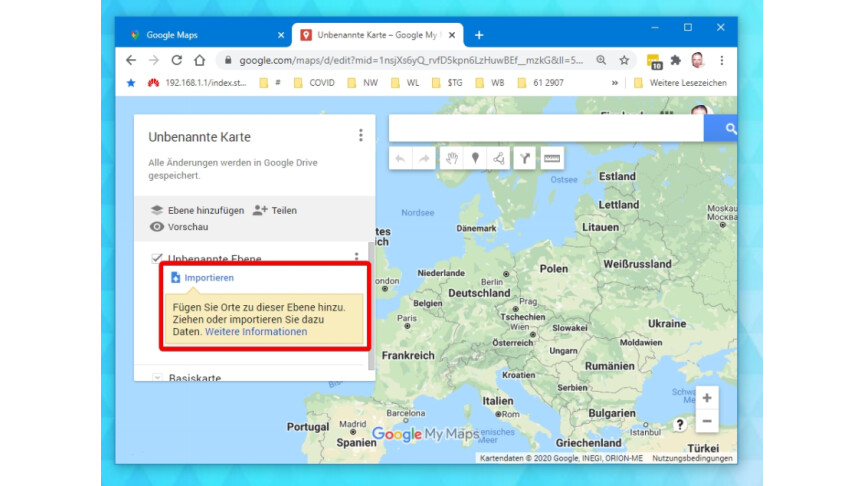Viewport: 864px width, 486px height.
Task: Undo the last map edit
Action: coord(401,159)
